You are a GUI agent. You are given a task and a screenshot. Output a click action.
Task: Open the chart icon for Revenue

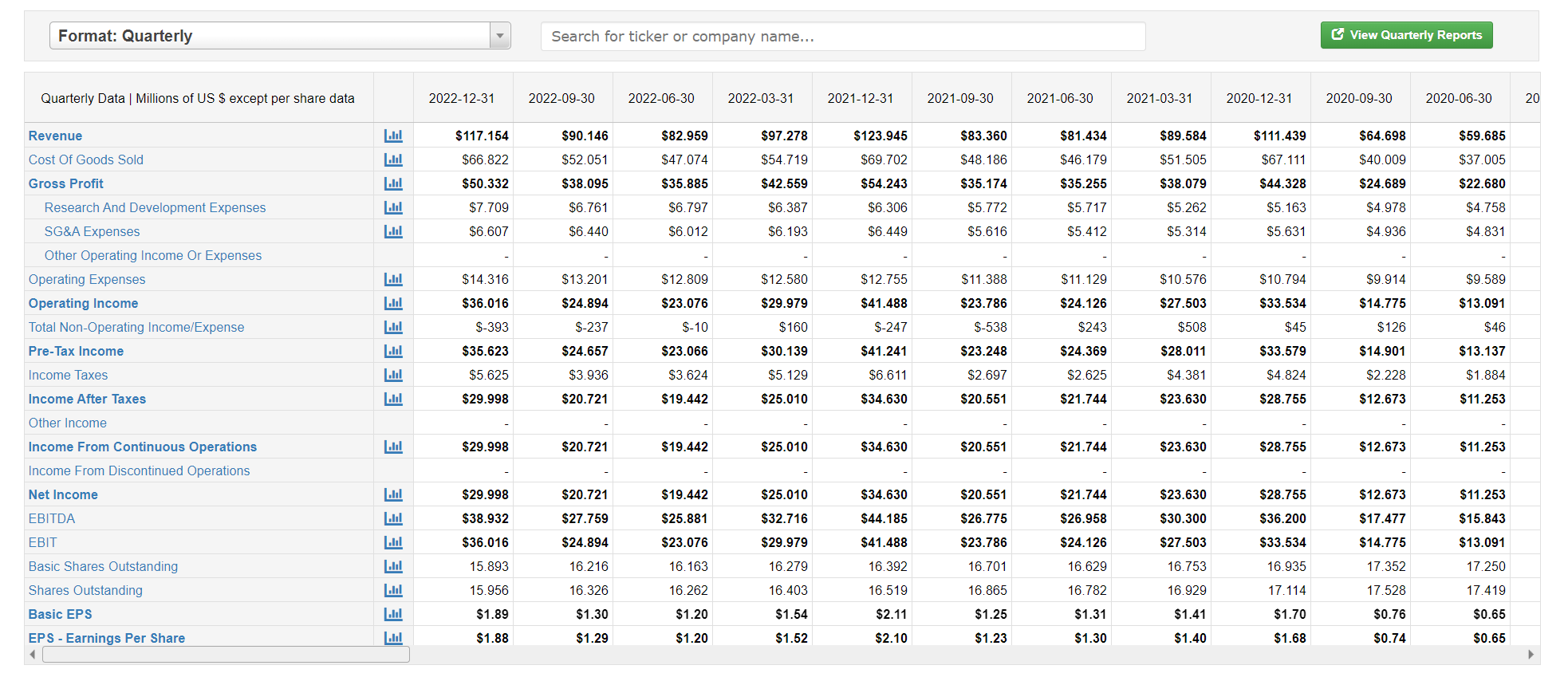click(x=393, y=136)
